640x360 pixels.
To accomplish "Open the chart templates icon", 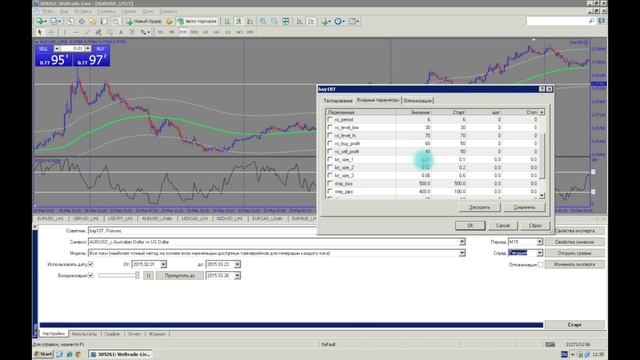I will click(x=353, y=21).
